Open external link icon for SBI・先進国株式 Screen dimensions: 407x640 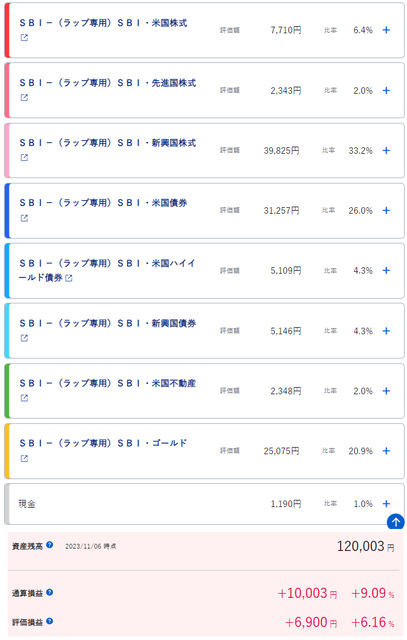(x=24, y=98)
